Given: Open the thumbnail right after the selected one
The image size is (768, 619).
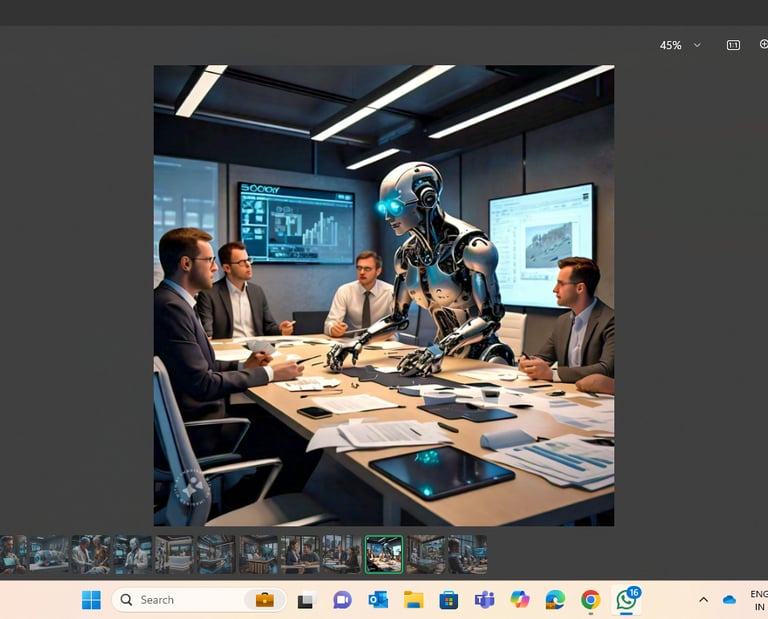Looking at the screenshot, I should tap(426, 554).
